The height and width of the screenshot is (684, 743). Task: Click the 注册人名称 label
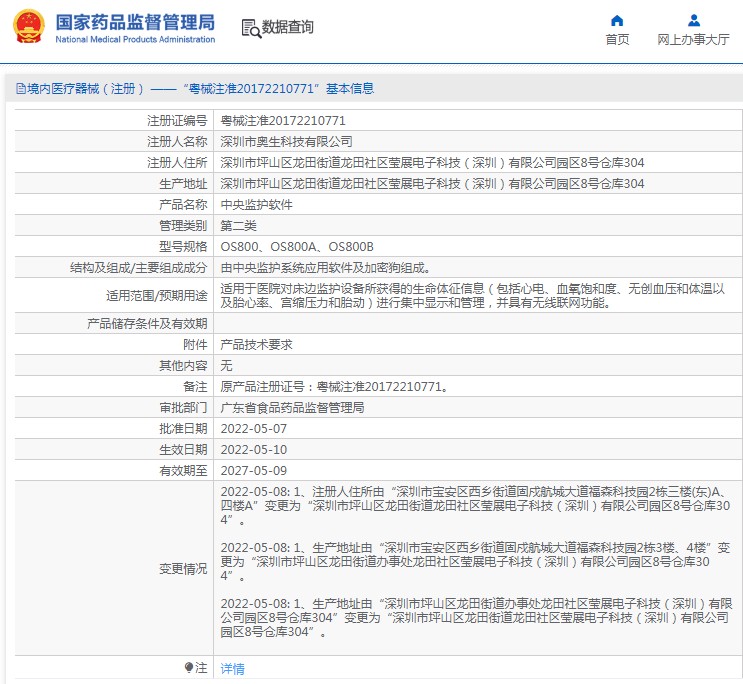point(177,142)
